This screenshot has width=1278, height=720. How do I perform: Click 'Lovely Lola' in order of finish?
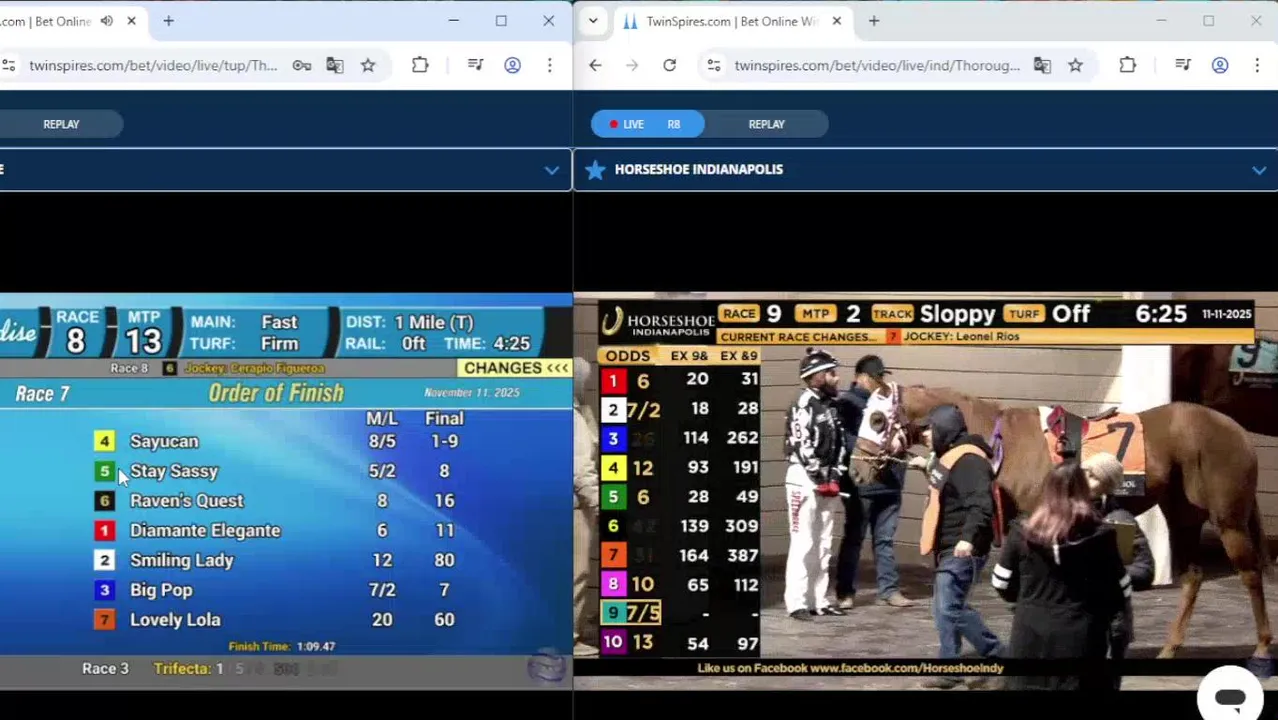[175, 620]
